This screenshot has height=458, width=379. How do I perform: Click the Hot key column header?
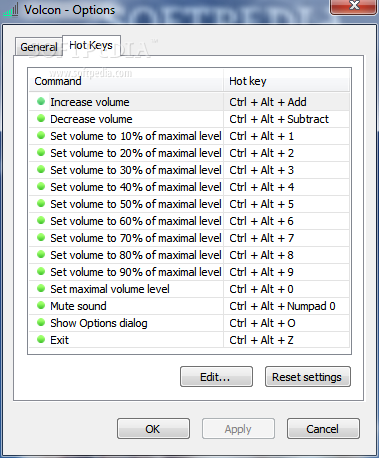[x=286, y=81]
